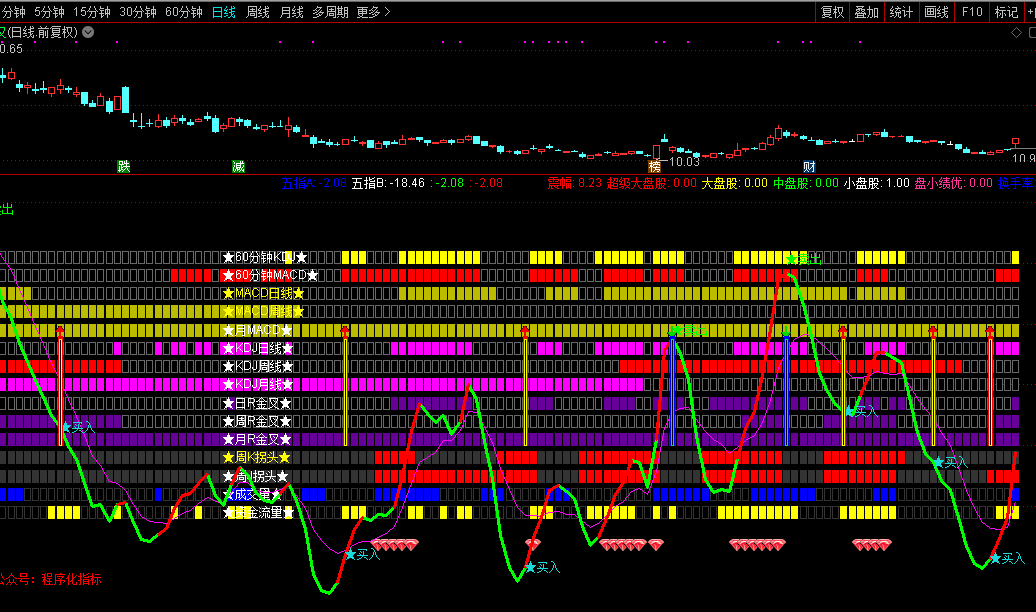Expand the 更多 periods menu
1036x612 pixels.
pos(372,12)
